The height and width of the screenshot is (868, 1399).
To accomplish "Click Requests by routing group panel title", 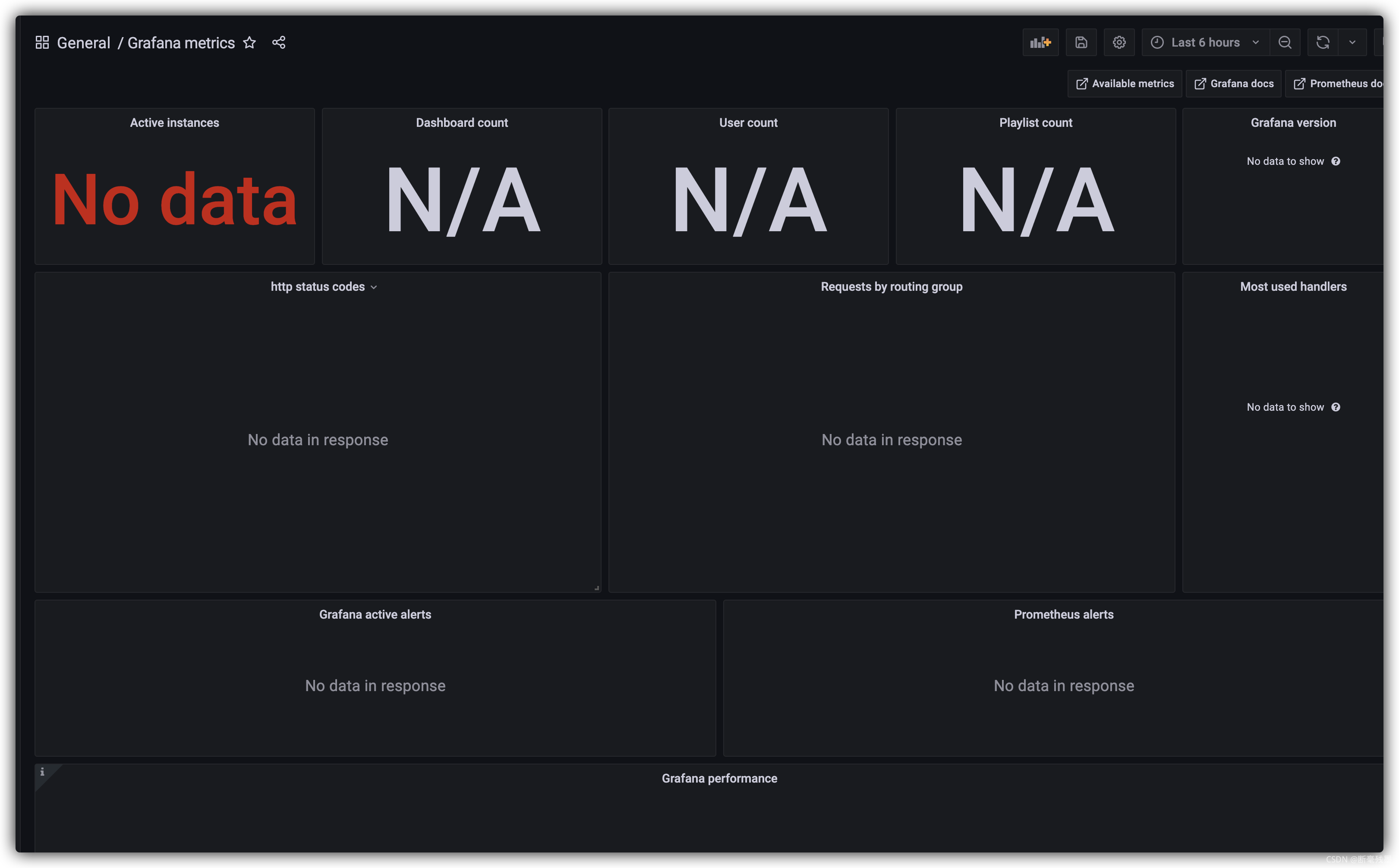I will [x=892, y=287].
